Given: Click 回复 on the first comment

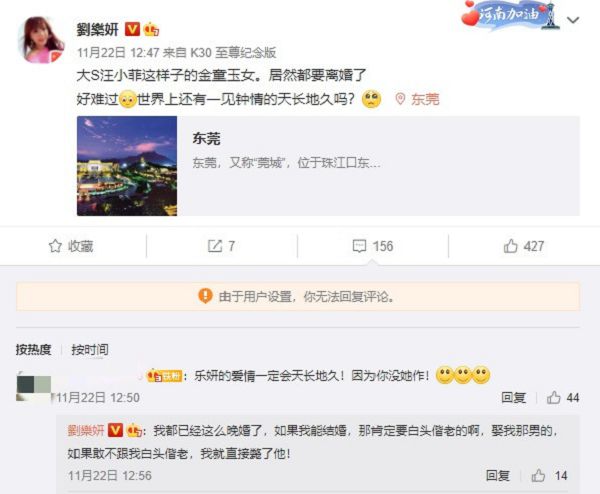Looking at the screenshot, I should pos(514,398).
